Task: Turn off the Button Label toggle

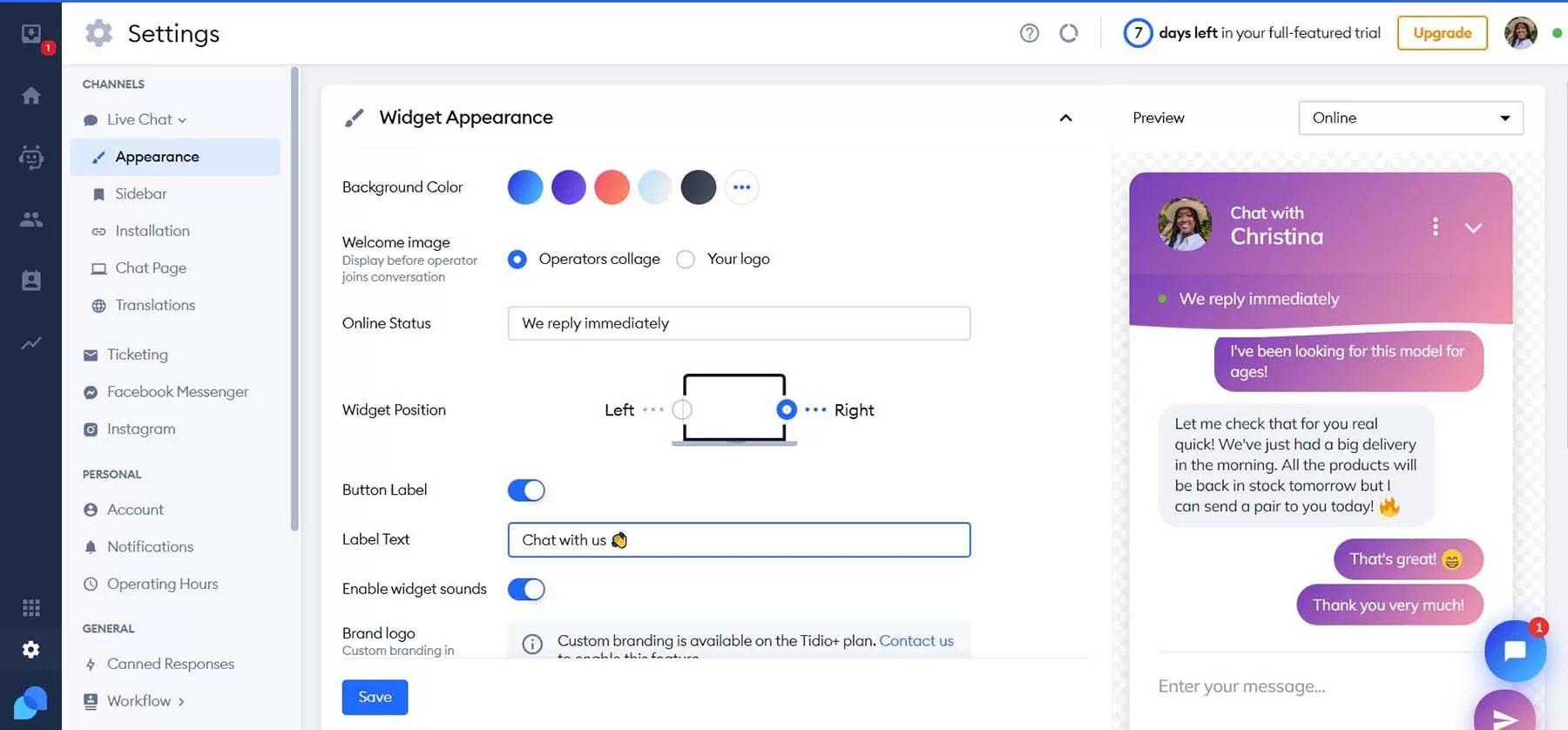Action: (x=526, y=490)
